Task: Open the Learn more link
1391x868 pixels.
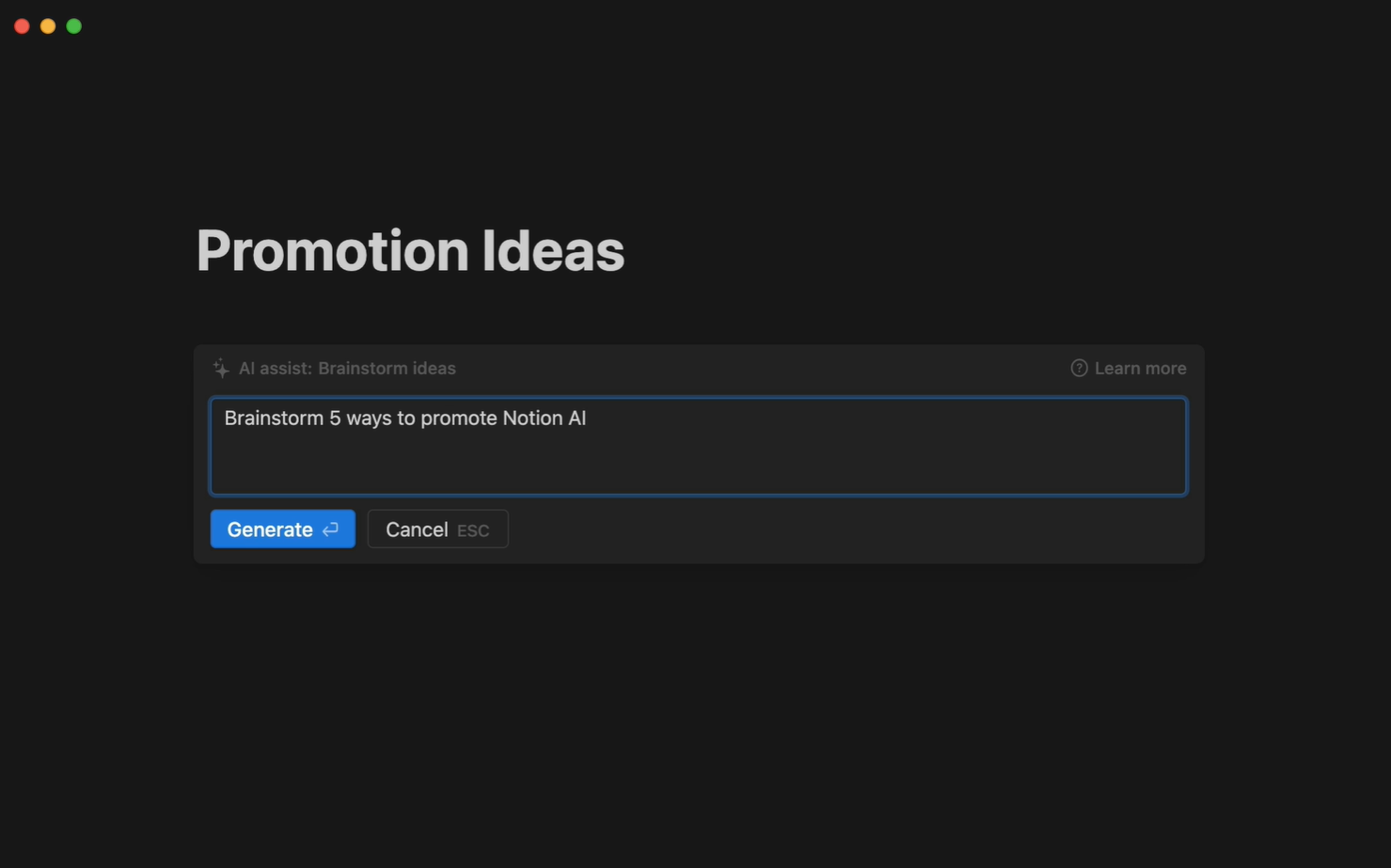Action: pyautogui.click(x=1140, y=368)
